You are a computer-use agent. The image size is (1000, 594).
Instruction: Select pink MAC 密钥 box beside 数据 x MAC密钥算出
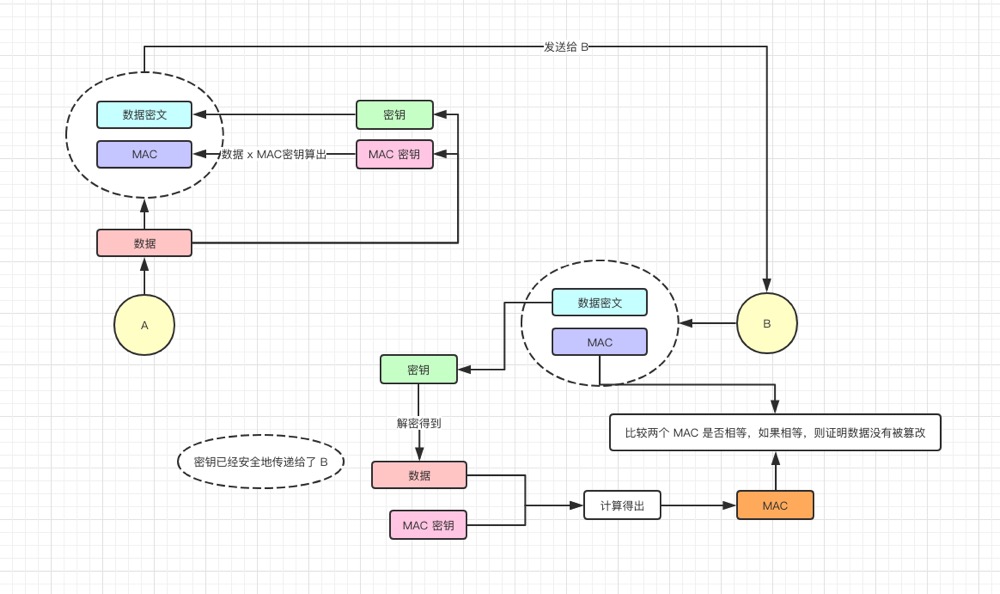coord(394,155)
